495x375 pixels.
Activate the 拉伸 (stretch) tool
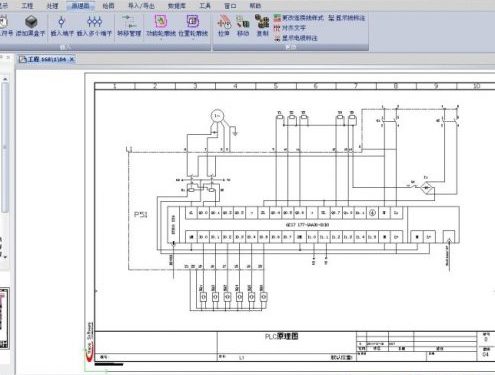tap(224, 25)
